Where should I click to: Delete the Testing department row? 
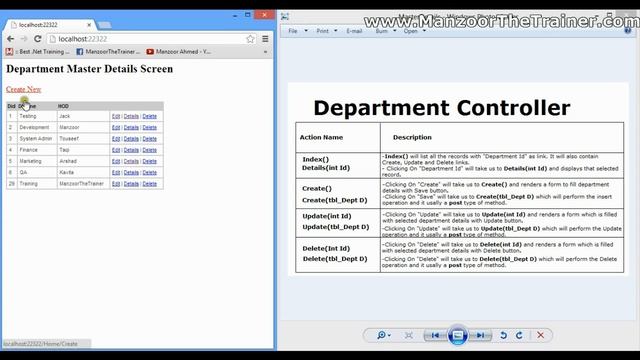149,116
